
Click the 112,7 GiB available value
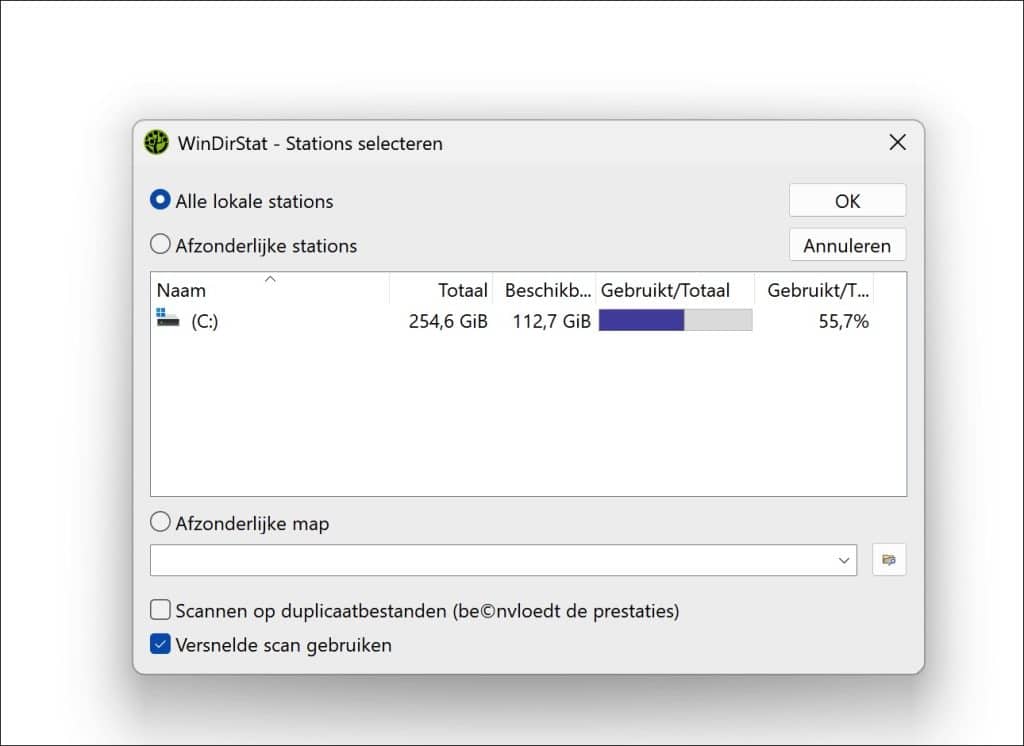[551, 321]
